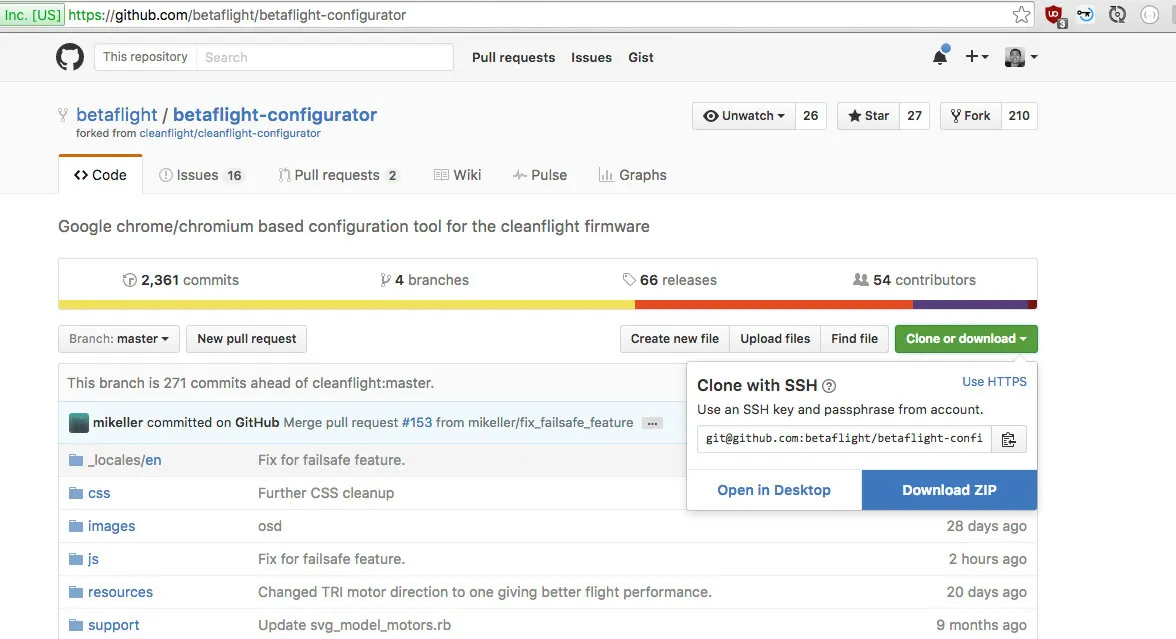Open the user profile avatar menu
The height and width of the screenshot is (639, 1176).
(x=1020, y=57)
